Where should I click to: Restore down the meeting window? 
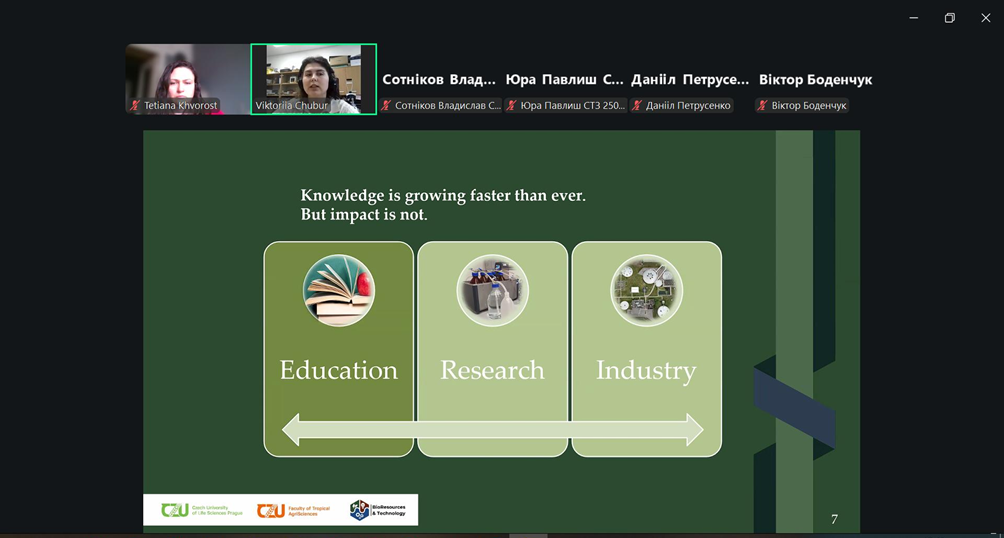(949, 18)
